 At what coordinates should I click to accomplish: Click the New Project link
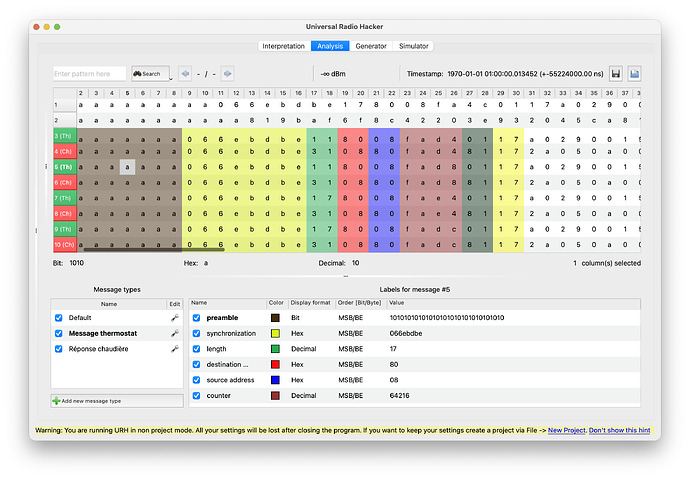568,430
